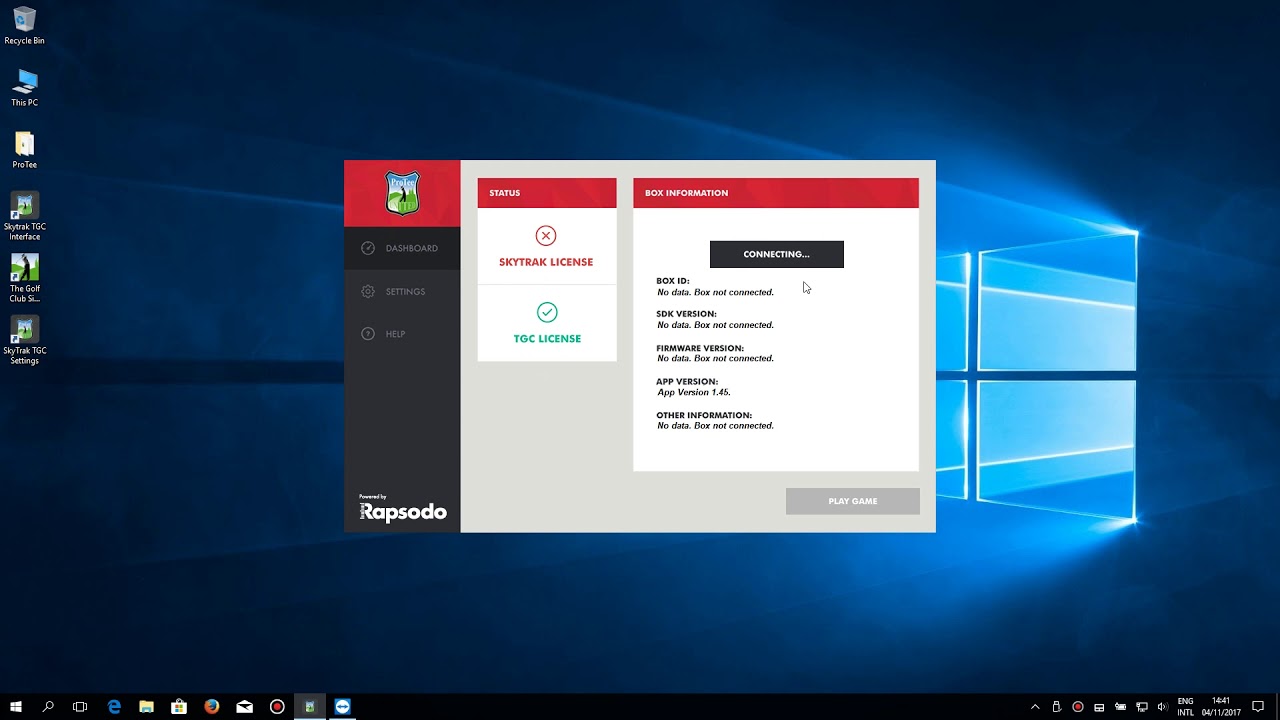Select the Recycle Bin desktop icon
This screenshot has height=720, width=1280.
pos(25,26)
